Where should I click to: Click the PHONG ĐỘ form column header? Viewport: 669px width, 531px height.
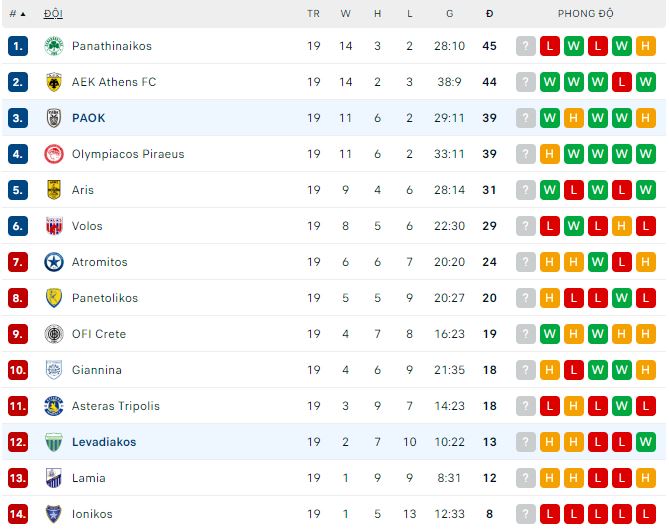[585, 14]
